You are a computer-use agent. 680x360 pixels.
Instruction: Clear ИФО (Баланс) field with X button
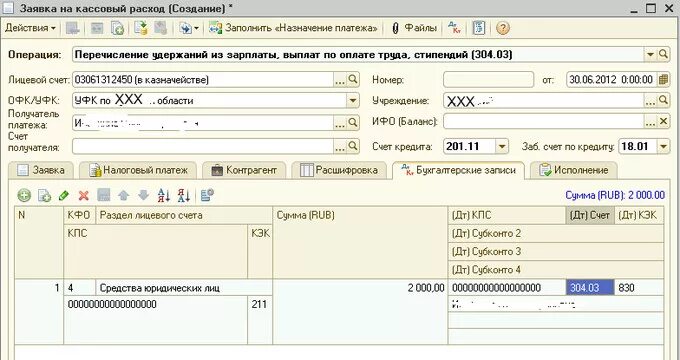coord(663,122)
